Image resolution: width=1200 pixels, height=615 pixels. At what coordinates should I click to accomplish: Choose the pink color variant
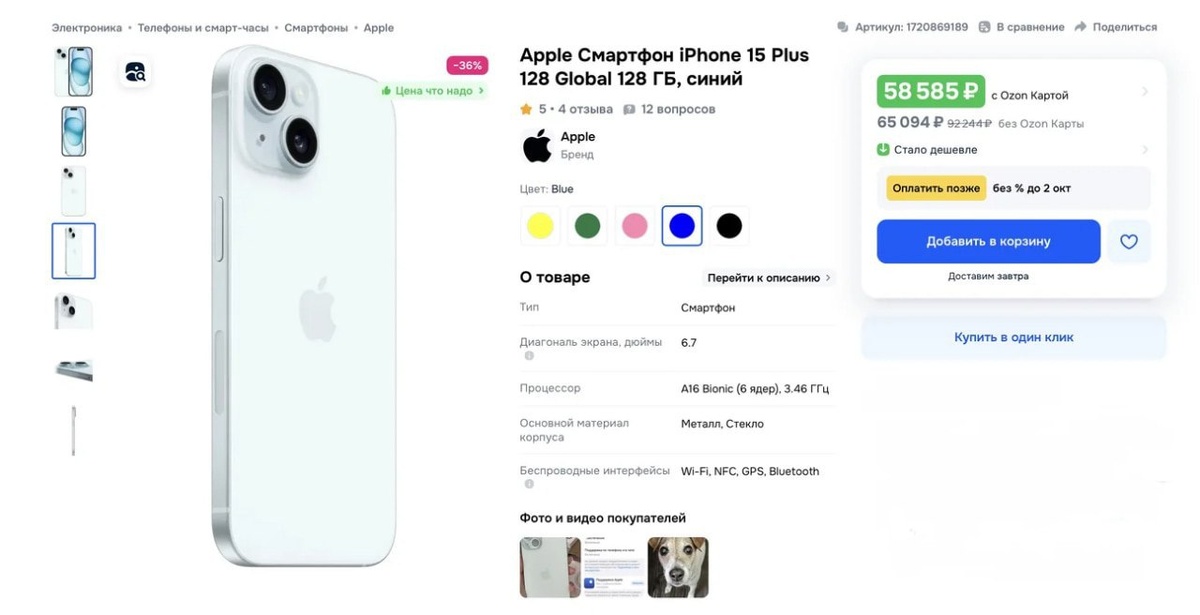click(635, 226)
